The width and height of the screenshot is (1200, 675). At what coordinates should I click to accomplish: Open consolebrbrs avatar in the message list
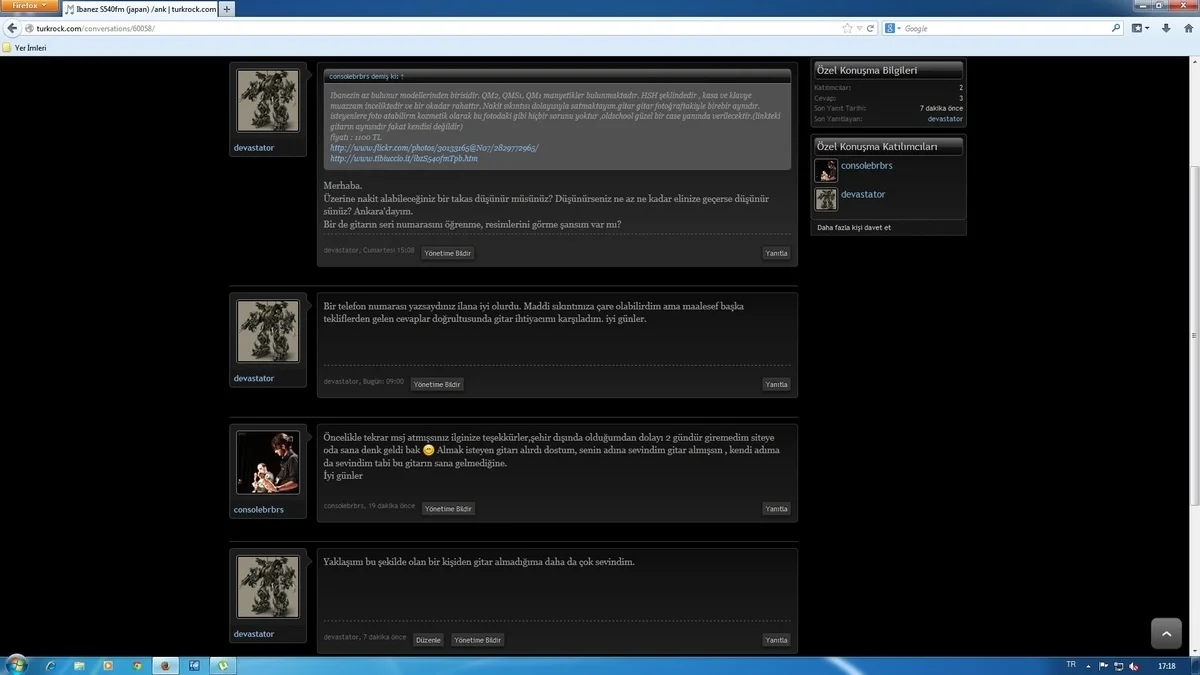[267, 462]
